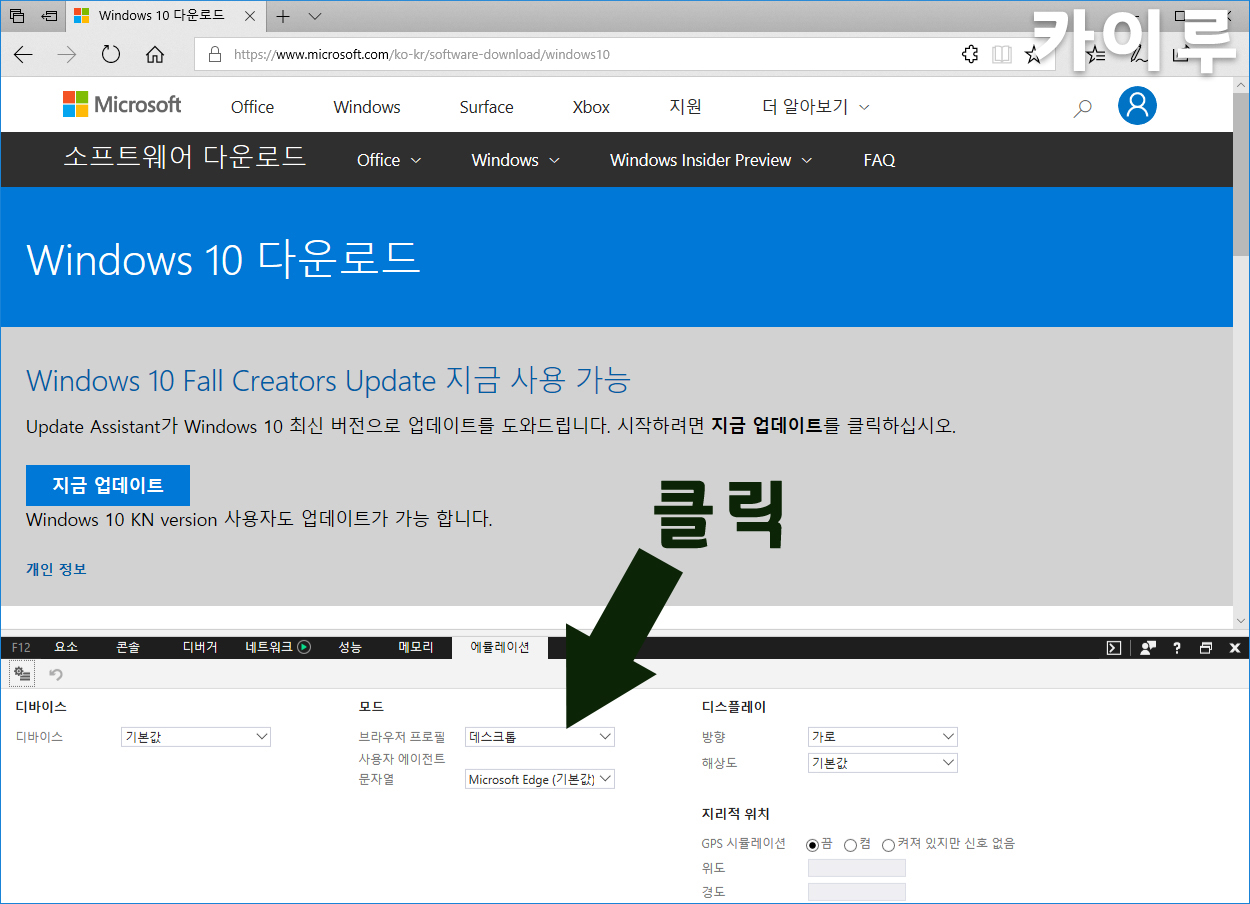Viewport: 1250px width, 904px height.
Task: Open the 디바이스 dropdown set to 기본값
Action: point(196,737)
